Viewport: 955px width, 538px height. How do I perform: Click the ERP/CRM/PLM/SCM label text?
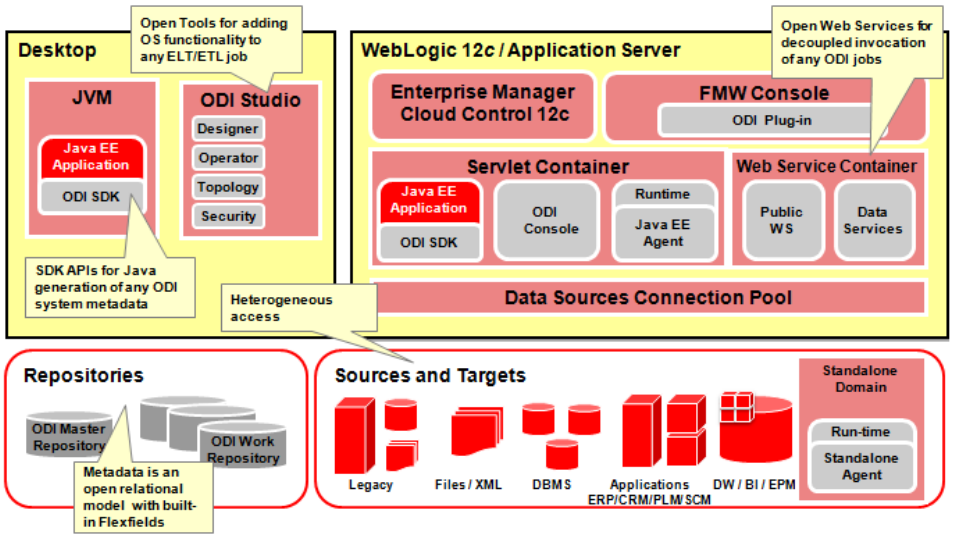coord(649,500)
